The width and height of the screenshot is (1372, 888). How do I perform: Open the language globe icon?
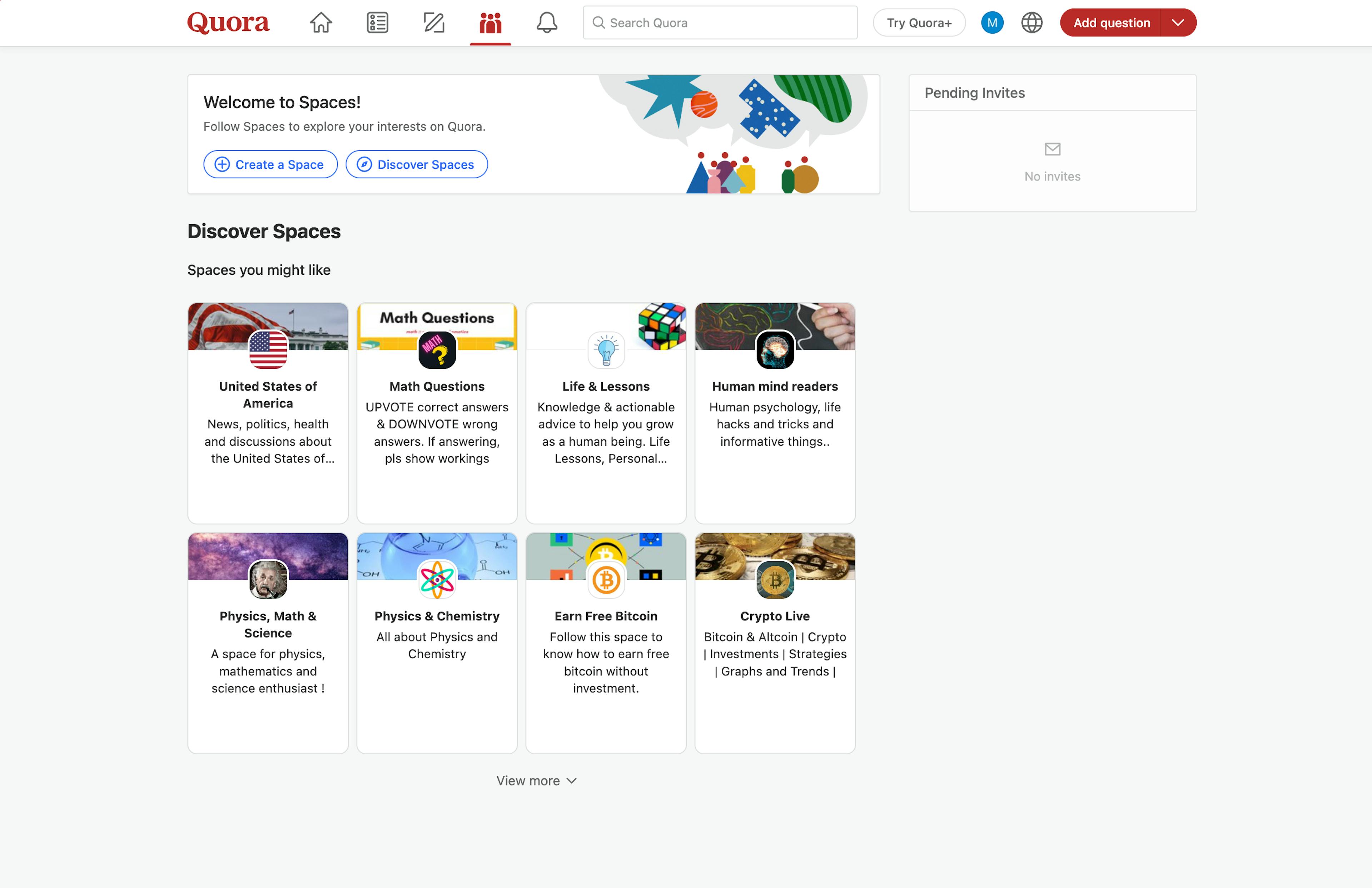[x=1032, y=23]
